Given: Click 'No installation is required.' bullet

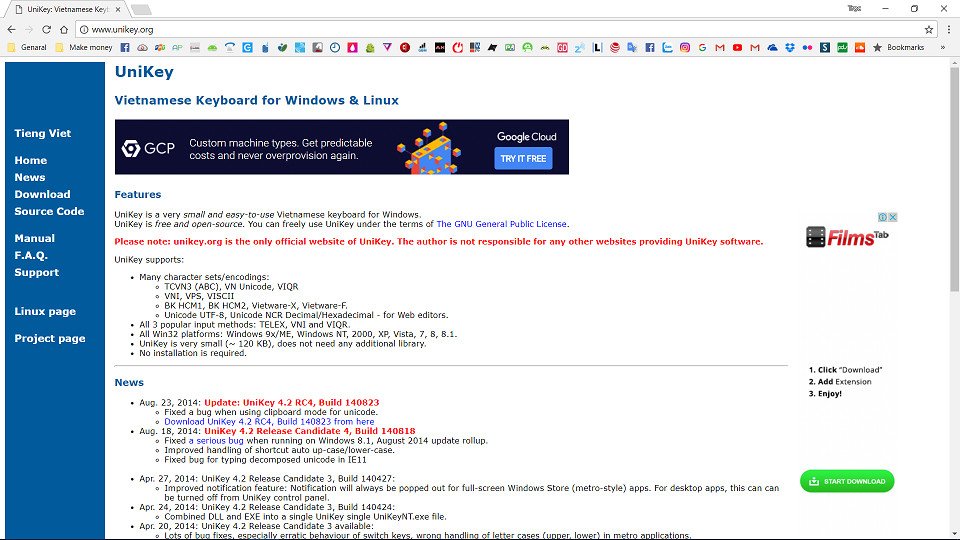Looking at the screenshot, I should pos(193,353).
